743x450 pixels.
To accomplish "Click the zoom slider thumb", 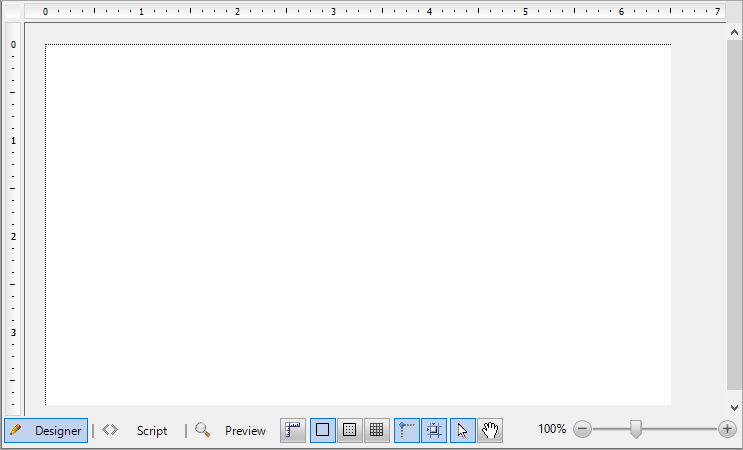I will pyautogui.click(x=636, y=429).
